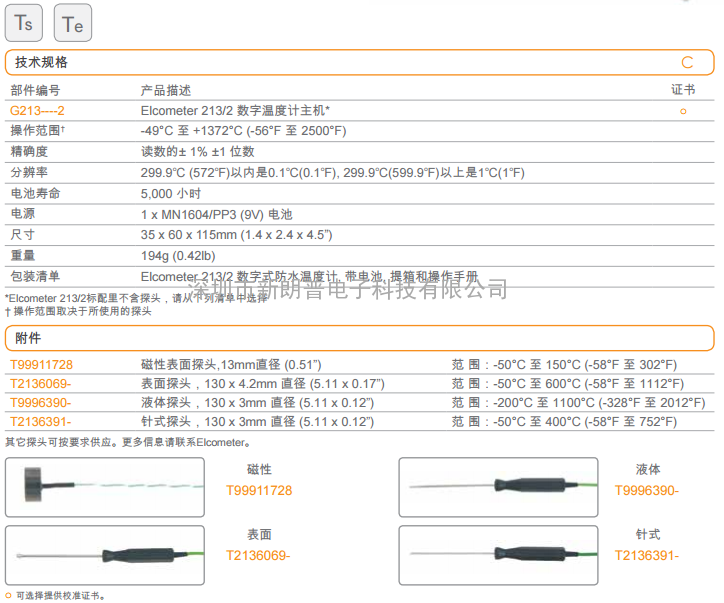Screen dimensions: 724x603
Task: Click the 分辨率 row label
Action: coord(29,172)
